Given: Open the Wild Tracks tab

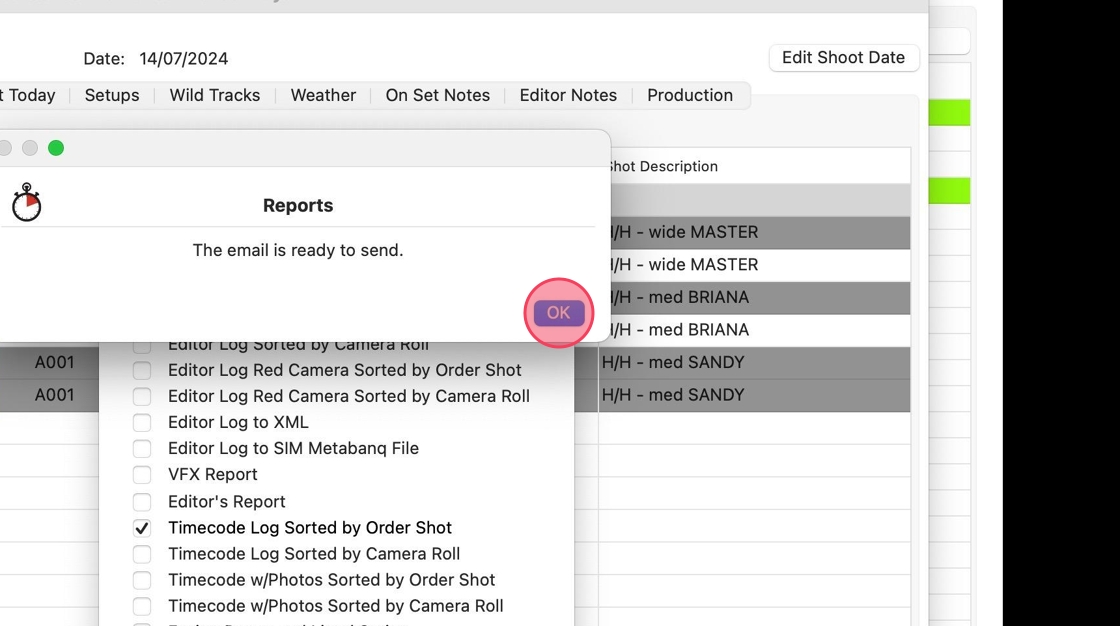Looking at the screenshot, I should click(215, 95).
